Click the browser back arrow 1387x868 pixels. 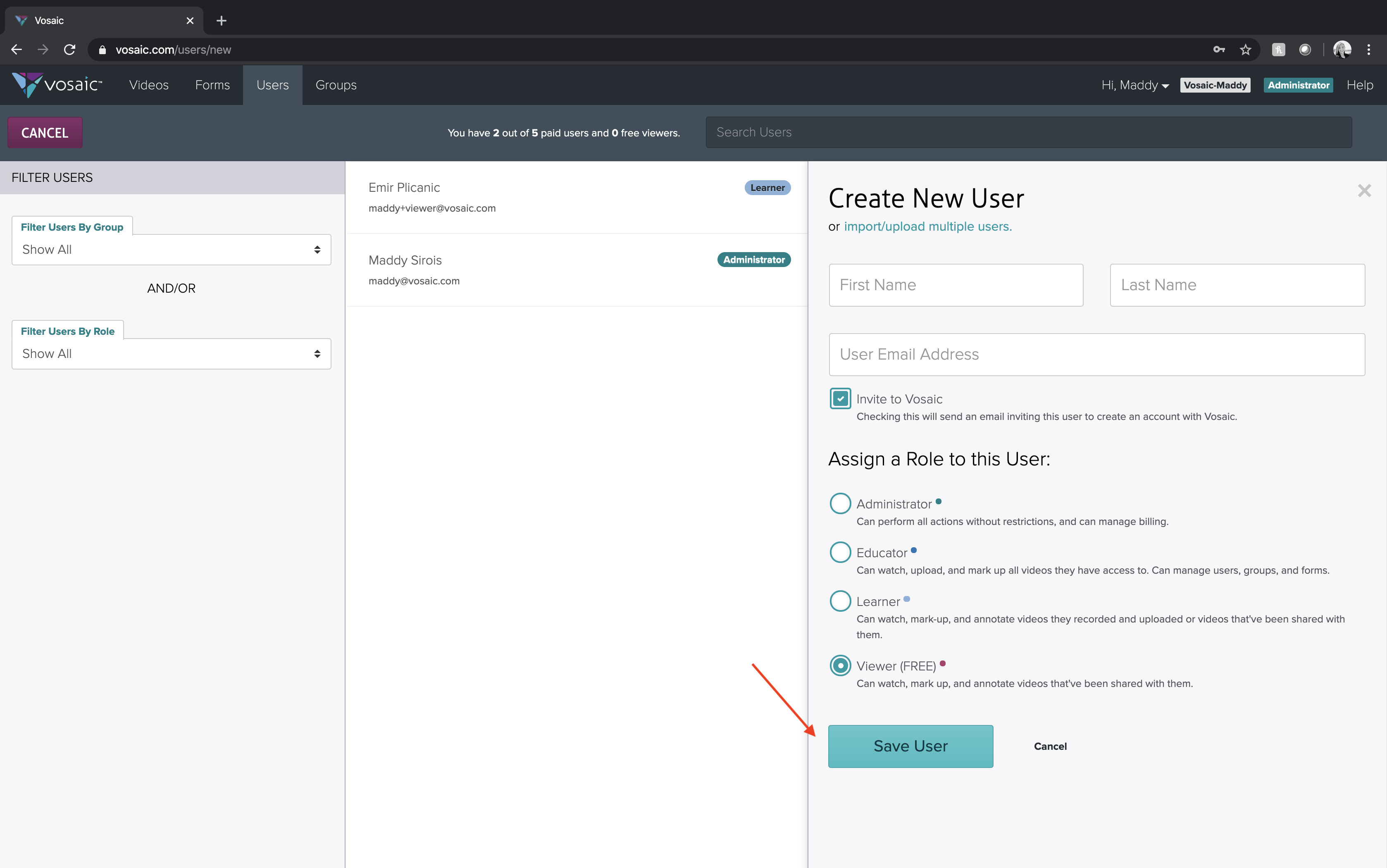tap(17, 50)
